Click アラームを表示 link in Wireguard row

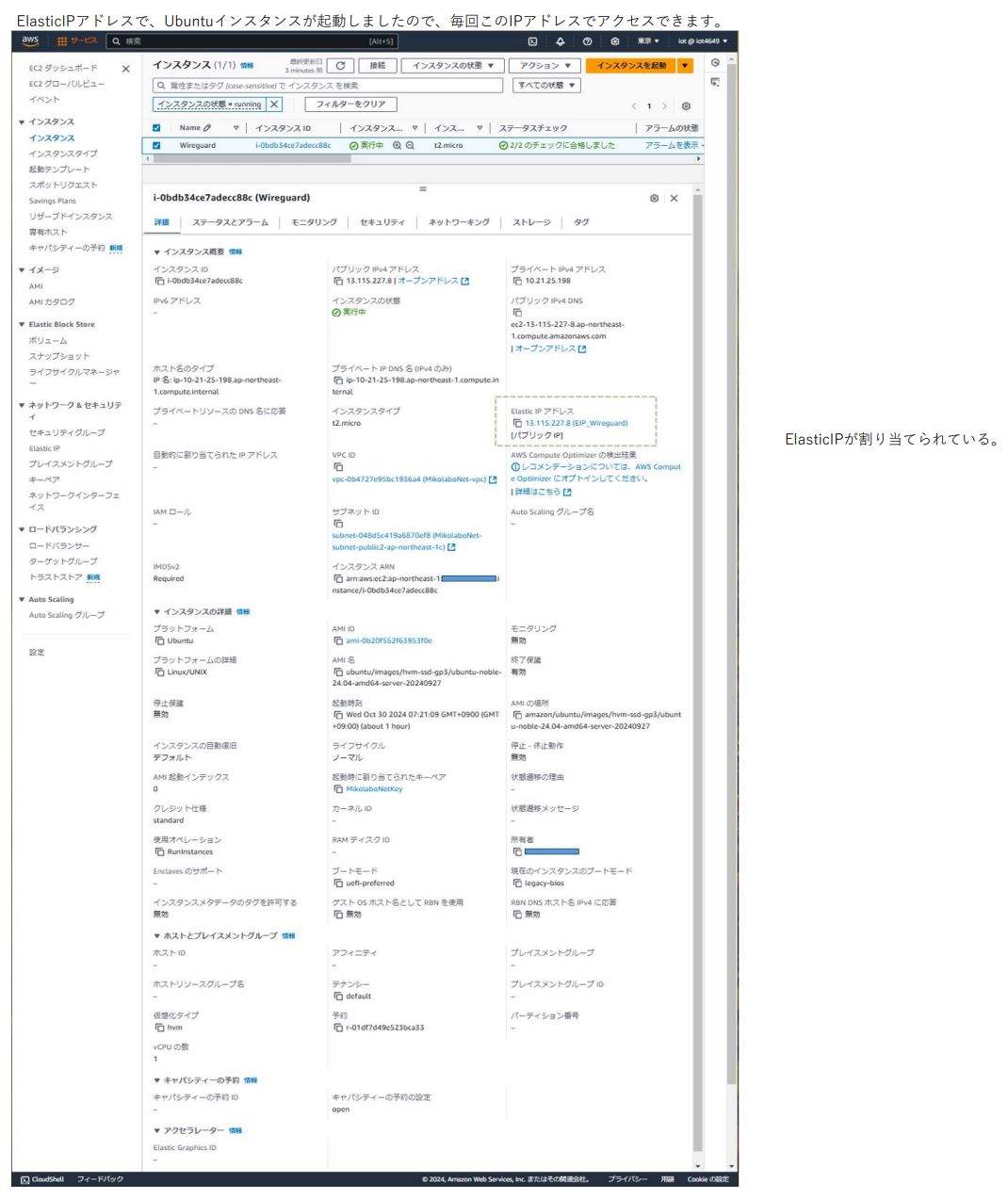[672, 146]
